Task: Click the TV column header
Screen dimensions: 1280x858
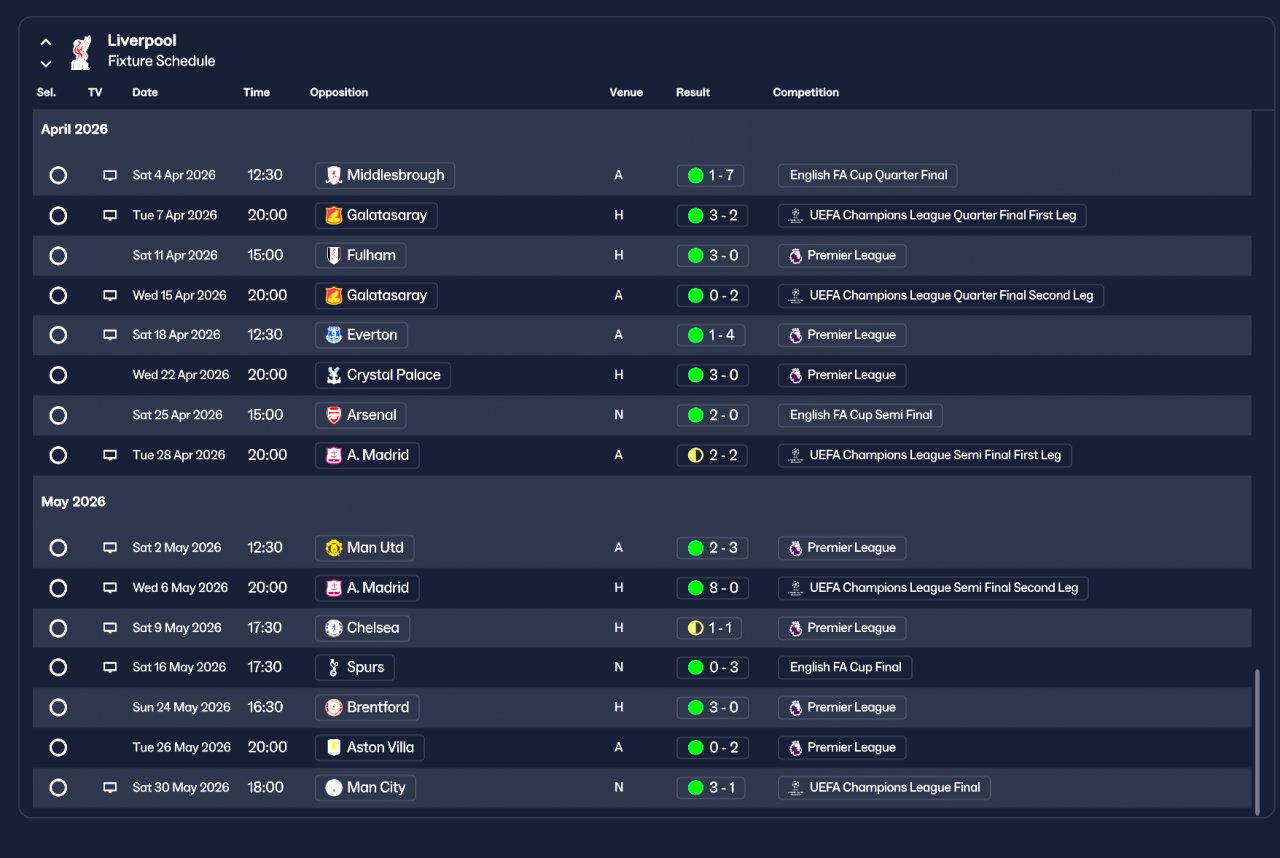Action: [x=95, y=92]
